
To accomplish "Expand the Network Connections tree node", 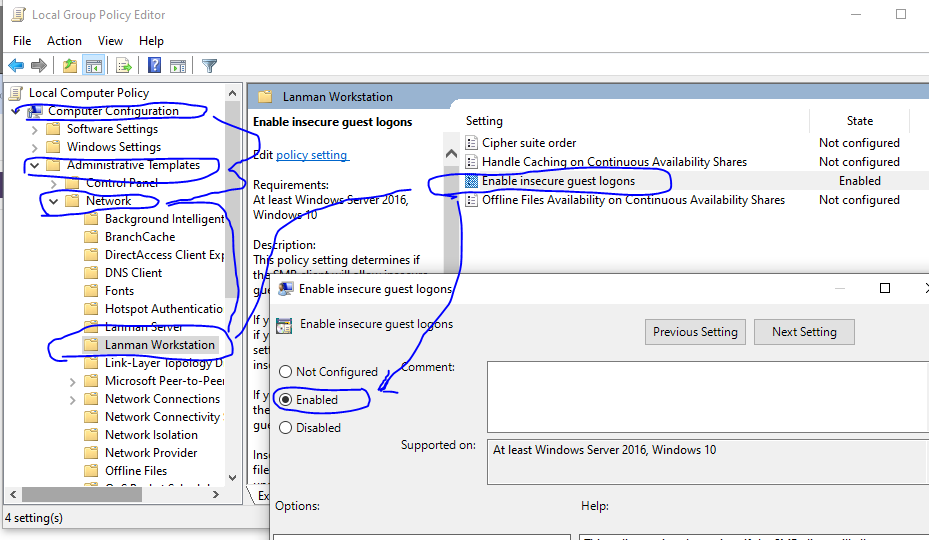I will pyautogui.click(x=73, y=399).
